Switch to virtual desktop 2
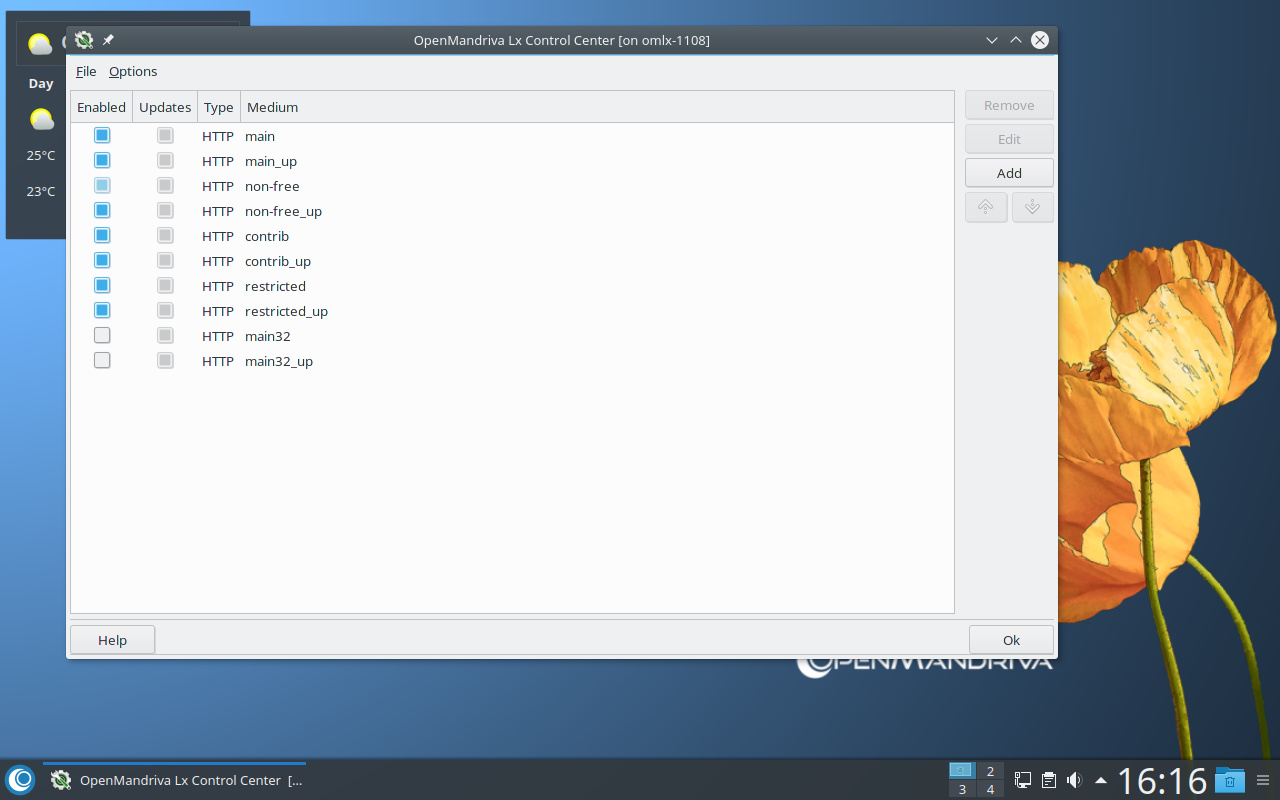 coord(990,771)
